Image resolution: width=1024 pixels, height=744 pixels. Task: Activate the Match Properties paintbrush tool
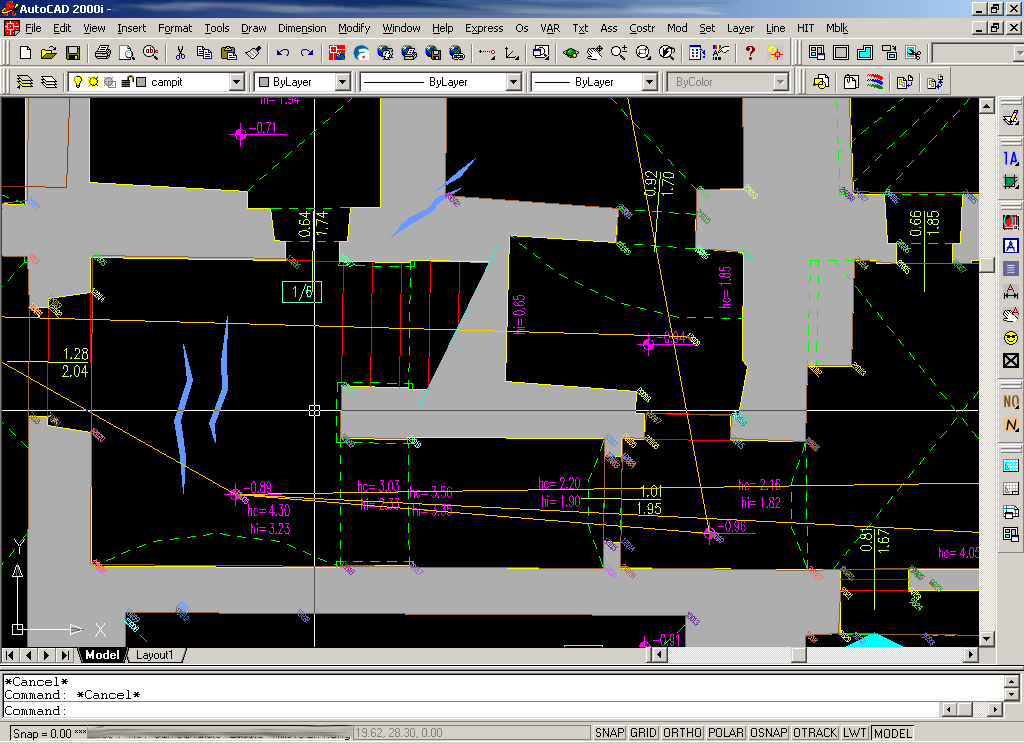click(253, 53)
